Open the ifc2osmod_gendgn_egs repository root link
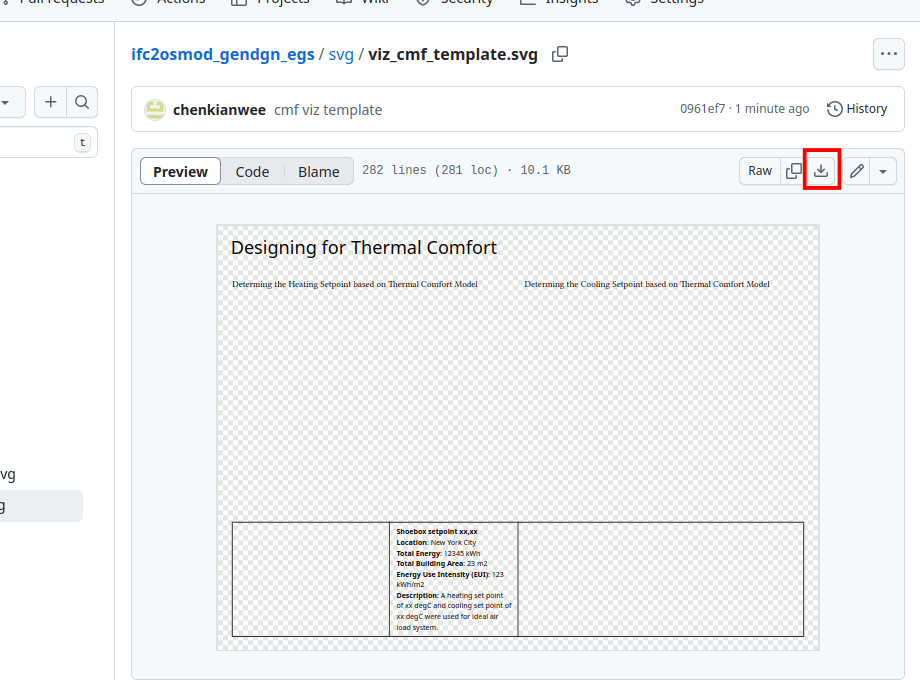Screen dimensions: 920x680 222,54
